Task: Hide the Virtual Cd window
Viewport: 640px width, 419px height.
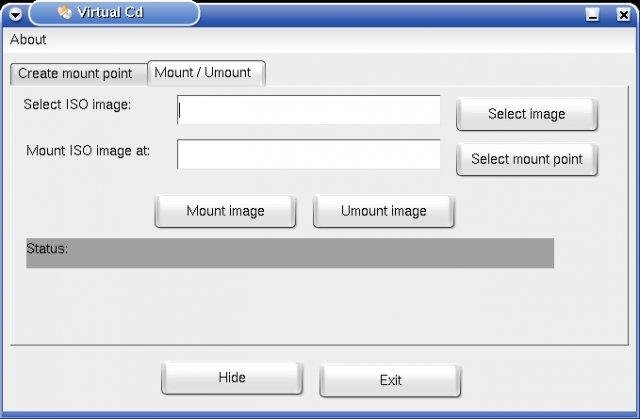Action: coord(231,378)
